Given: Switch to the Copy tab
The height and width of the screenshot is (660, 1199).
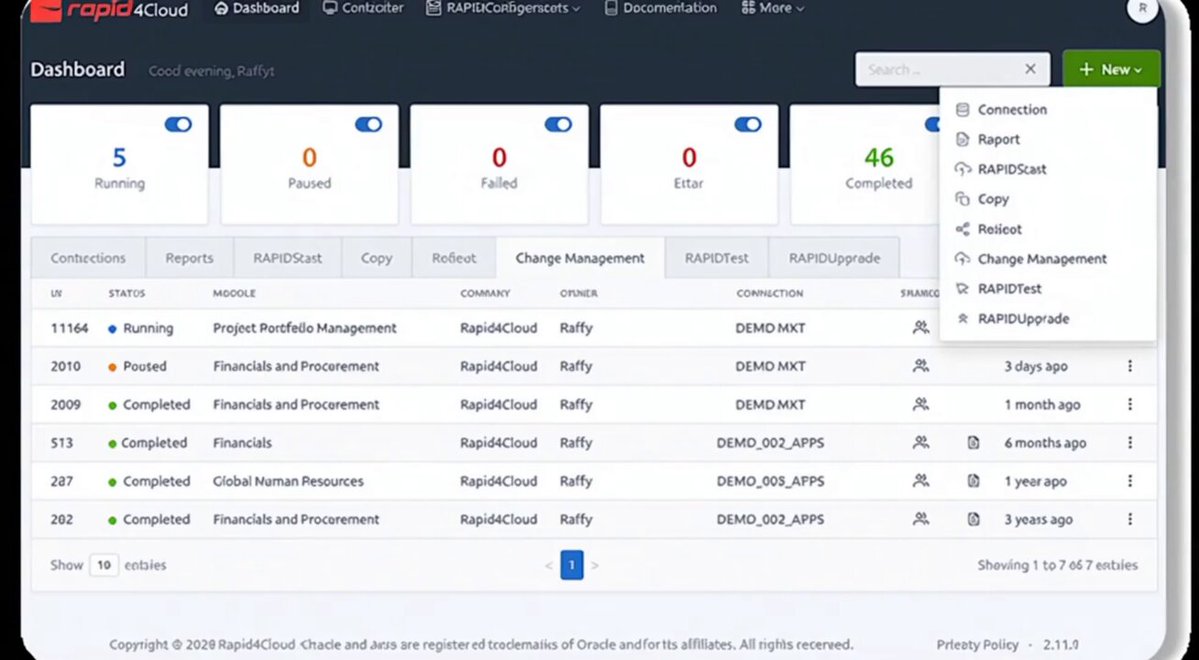Looking at the screenshot, I should pyautogui.click(x=376, y=258).
